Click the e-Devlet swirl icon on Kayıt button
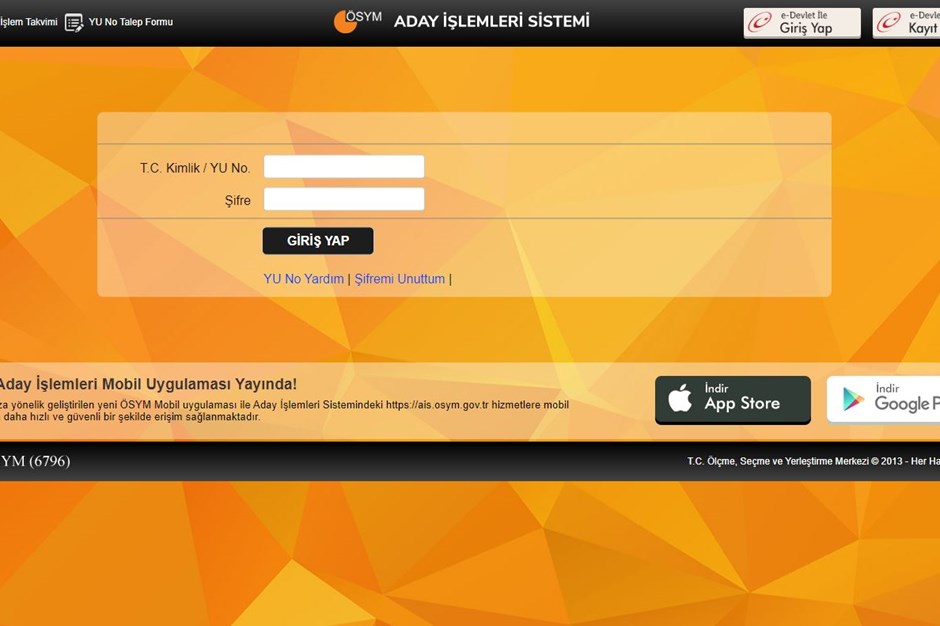Image resolution: width=940 pixels, height=626 pixels. (x=888, y=22)
